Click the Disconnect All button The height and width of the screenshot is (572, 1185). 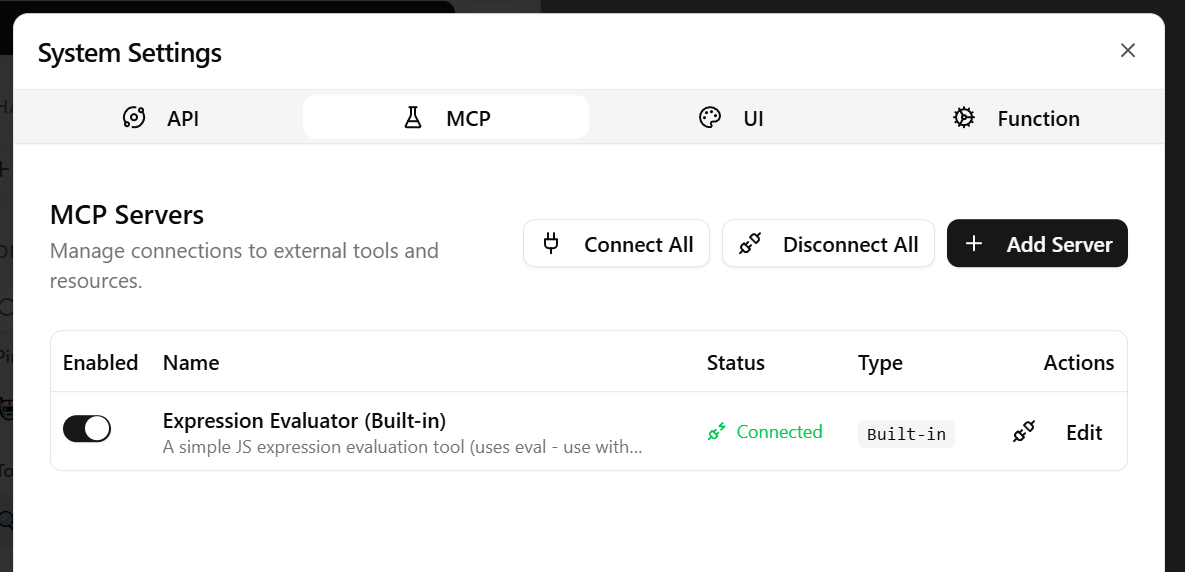coord(828,243)
